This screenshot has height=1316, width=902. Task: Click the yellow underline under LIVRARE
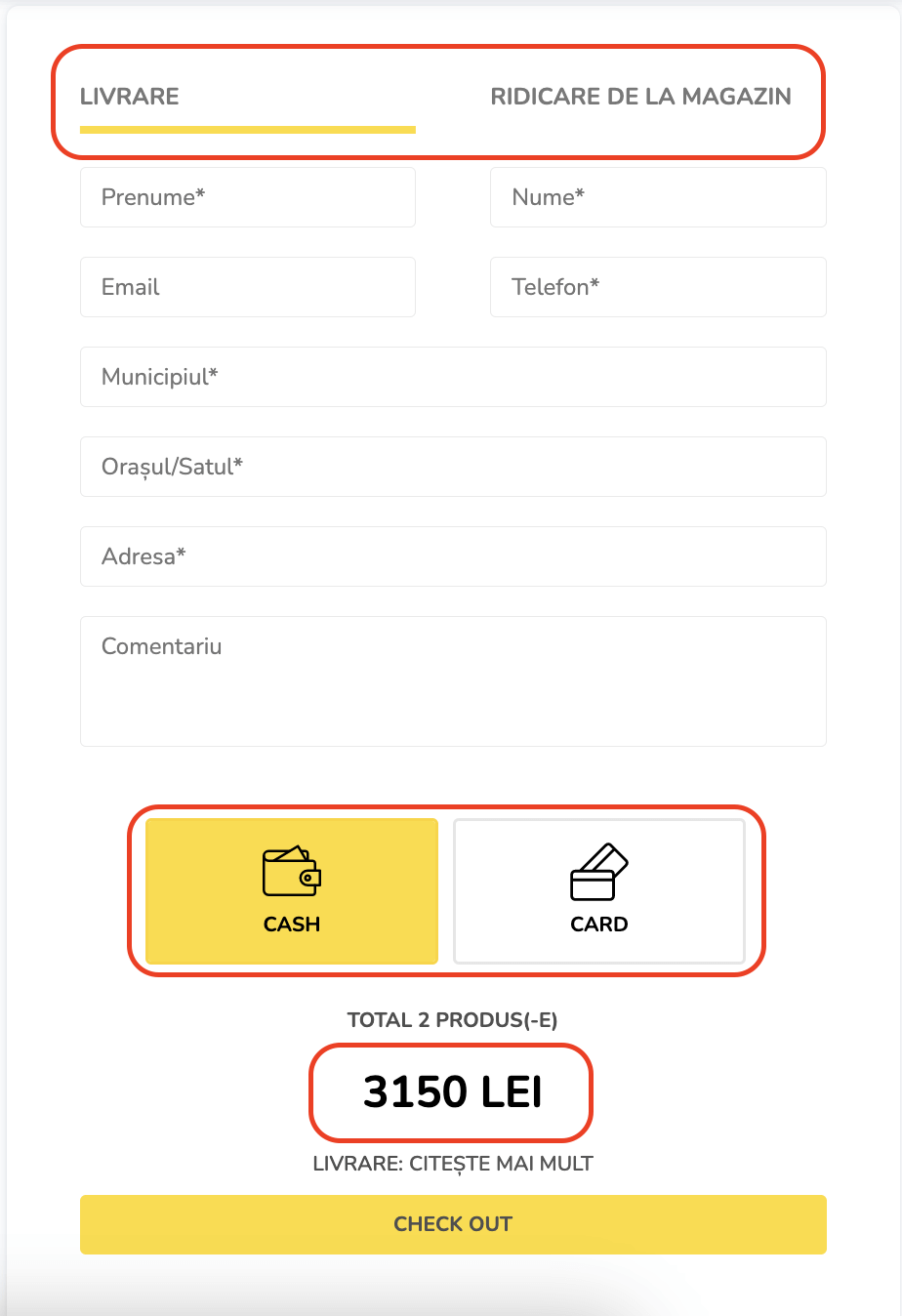(248, 130)
